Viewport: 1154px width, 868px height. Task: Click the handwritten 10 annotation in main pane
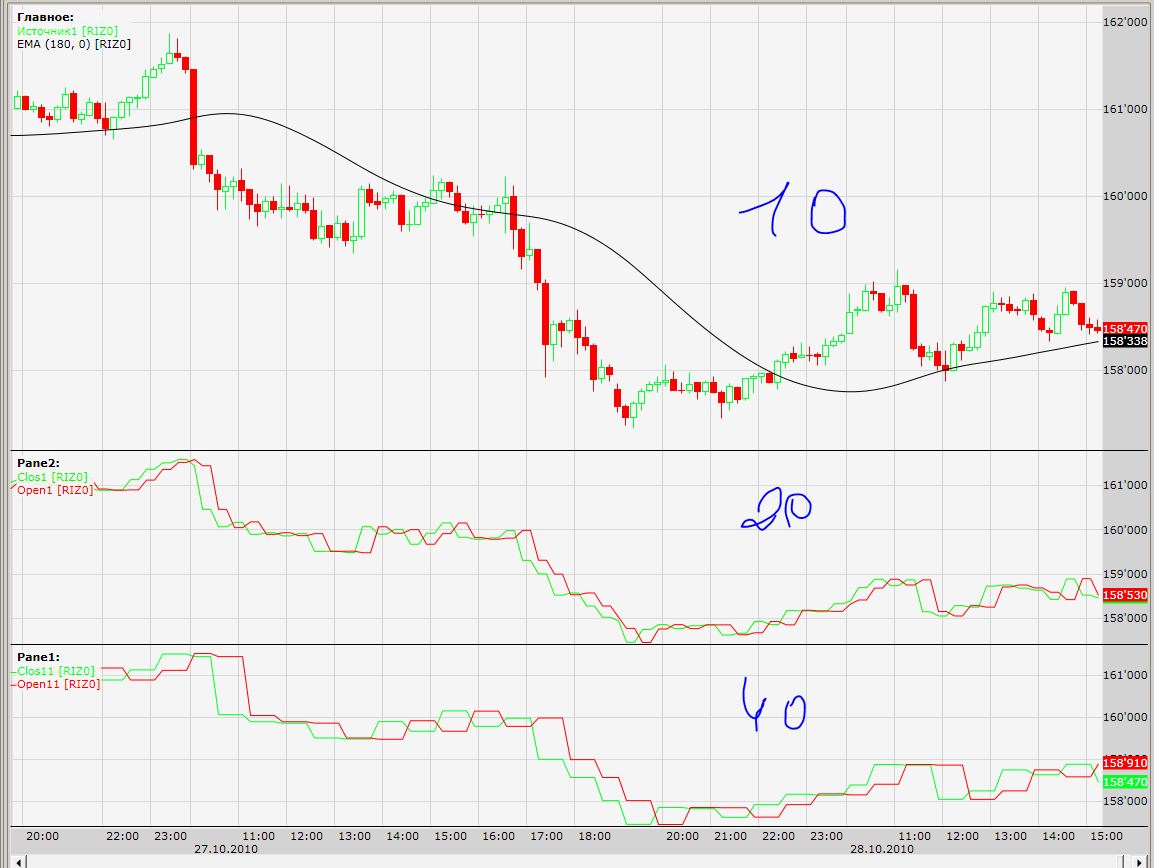[793, 209]
